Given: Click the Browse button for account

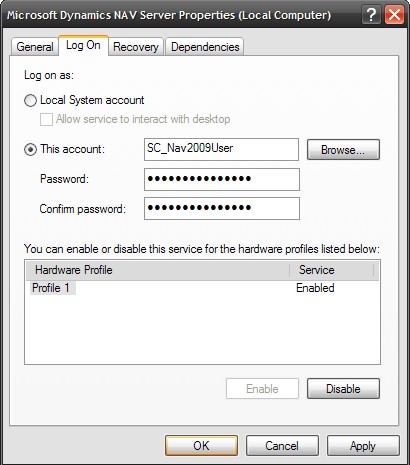Looking at the screenshot, I should 343,150.
